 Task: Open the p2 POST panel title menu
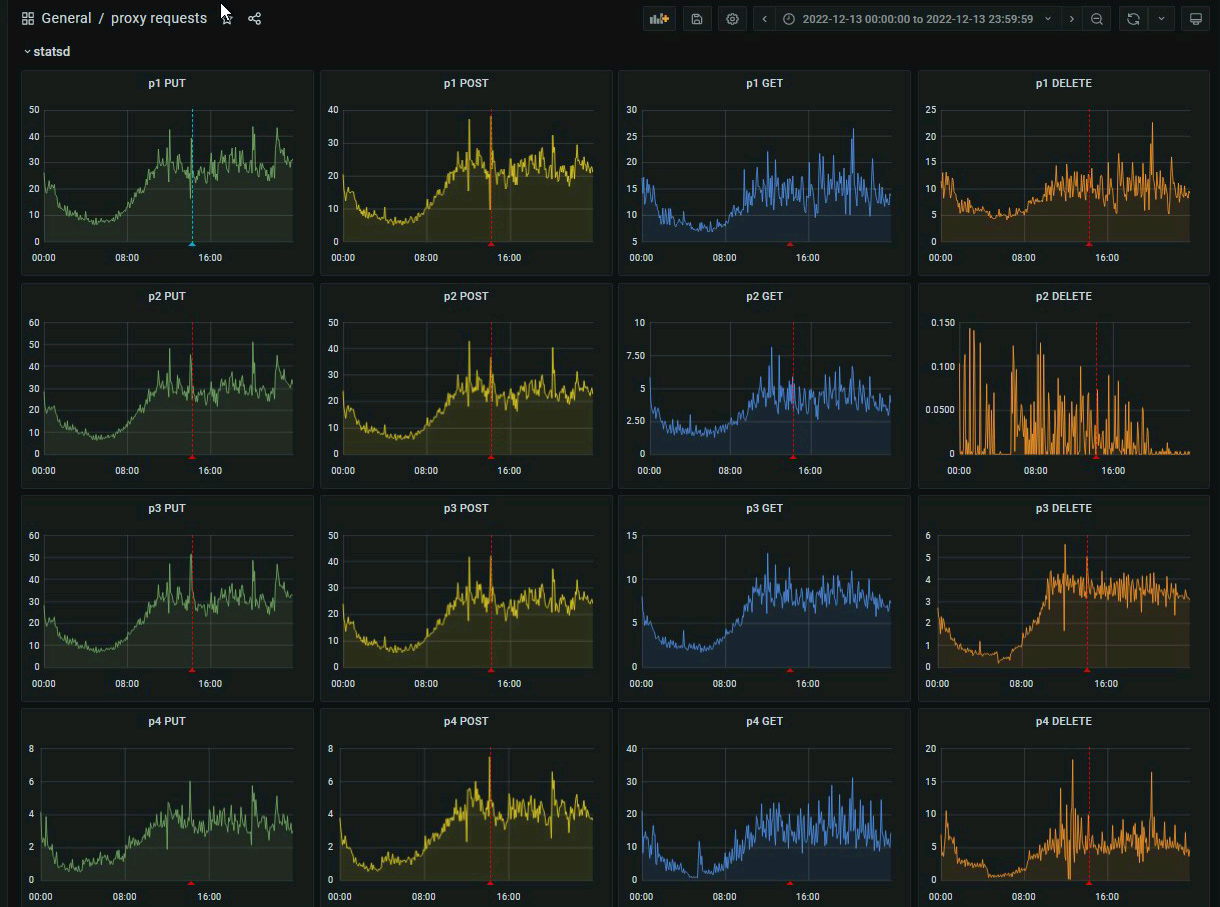(466, 296)
